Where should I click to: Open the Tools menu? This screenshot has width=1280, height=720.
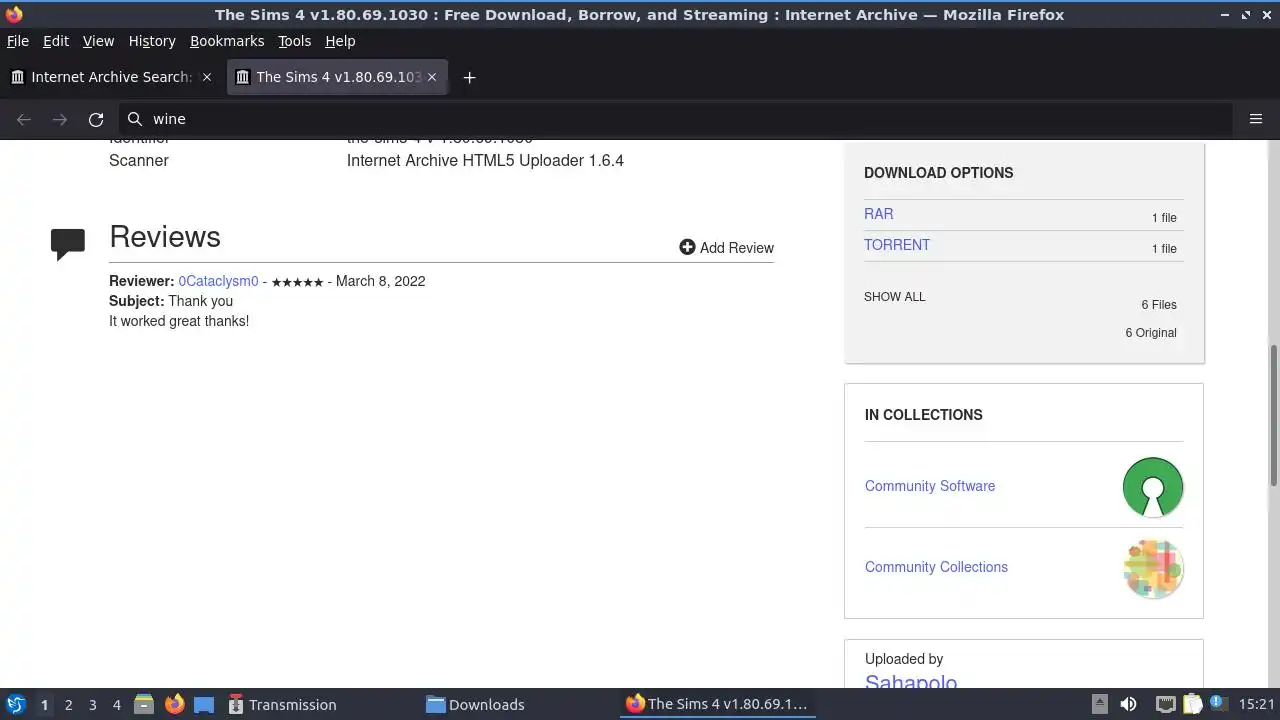(294, 41)
